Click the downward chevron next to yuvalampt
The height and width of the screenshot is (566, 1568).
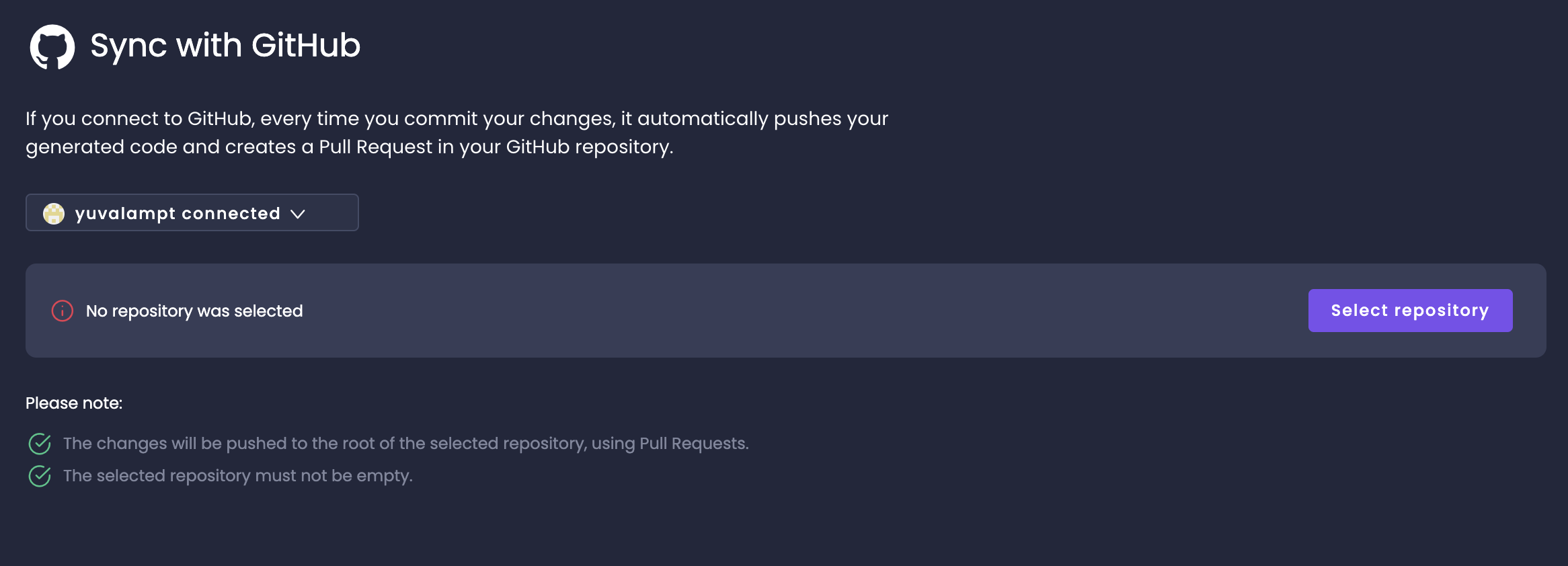click(298, 214)
